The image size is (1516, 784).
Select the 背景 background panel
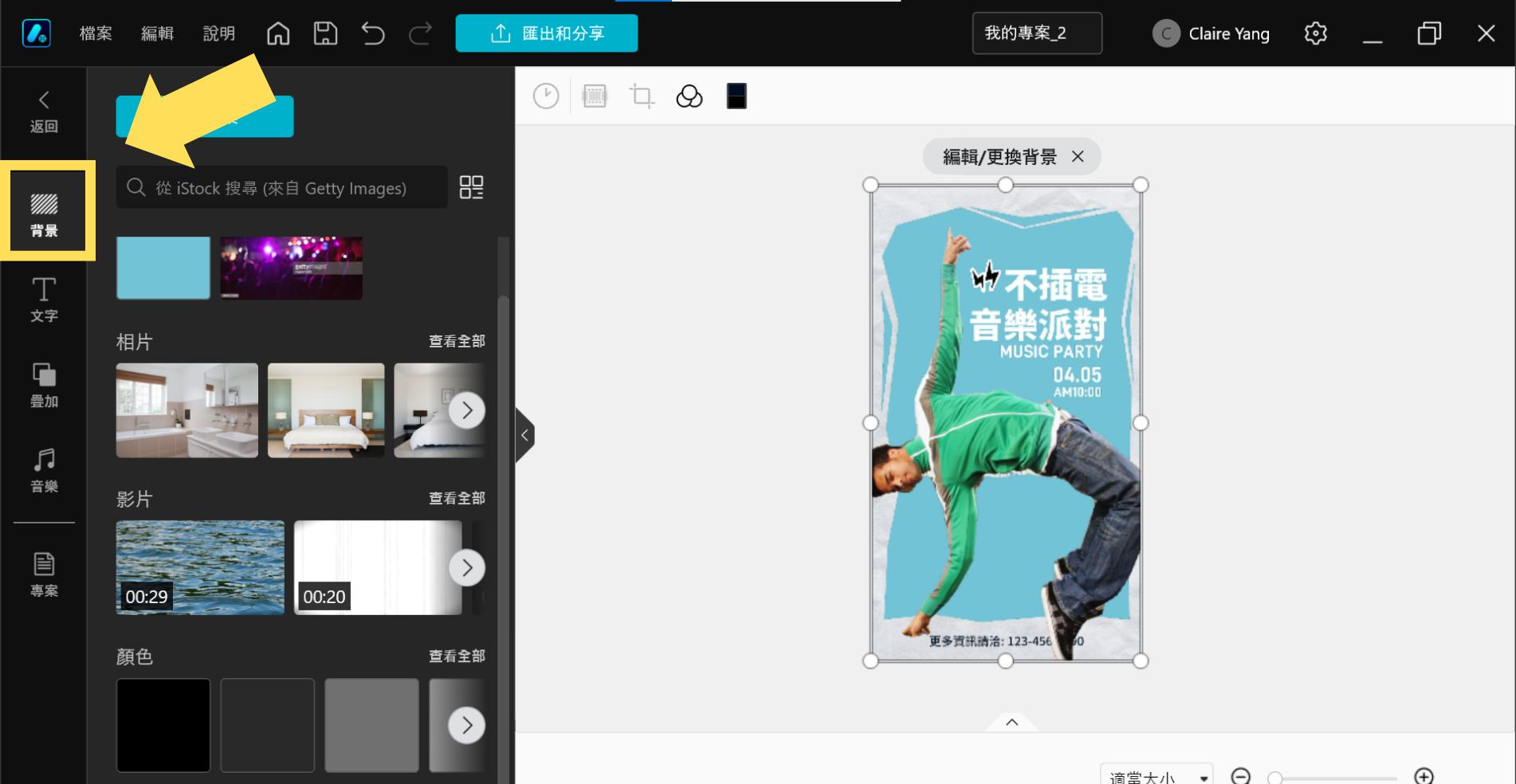click(x=45, y=214)
